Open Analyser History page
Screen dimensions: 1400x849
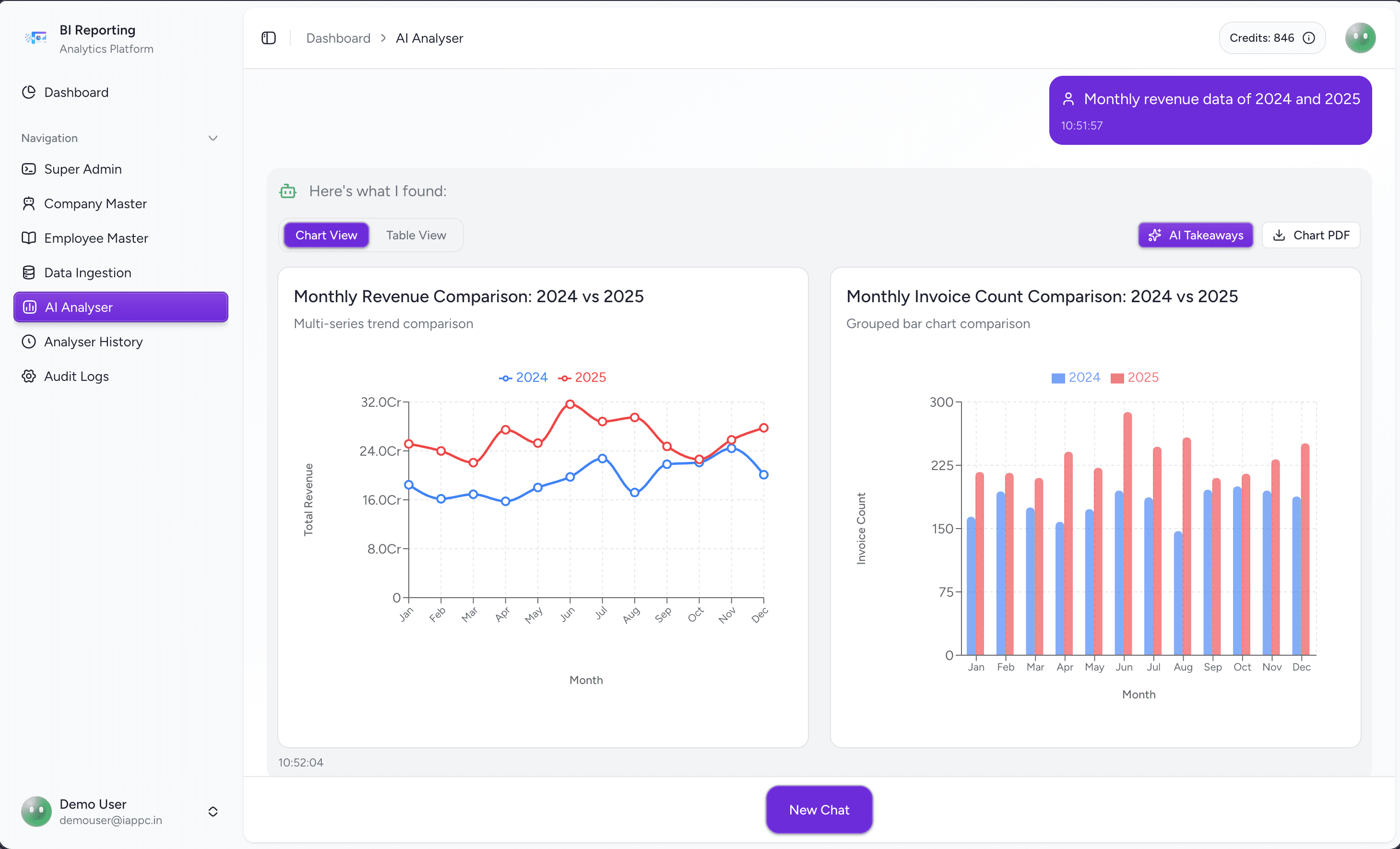click(x=121, y=342)
